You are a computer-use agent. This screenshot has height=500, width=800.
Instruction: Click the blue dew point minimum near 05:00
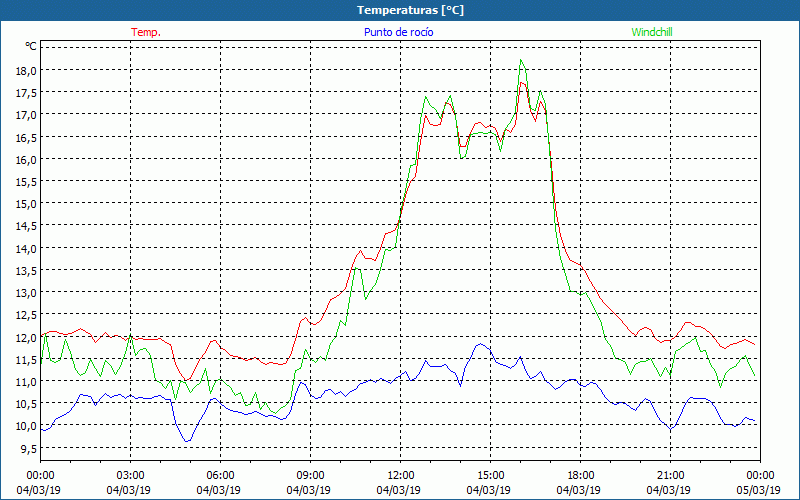(187, 441)
